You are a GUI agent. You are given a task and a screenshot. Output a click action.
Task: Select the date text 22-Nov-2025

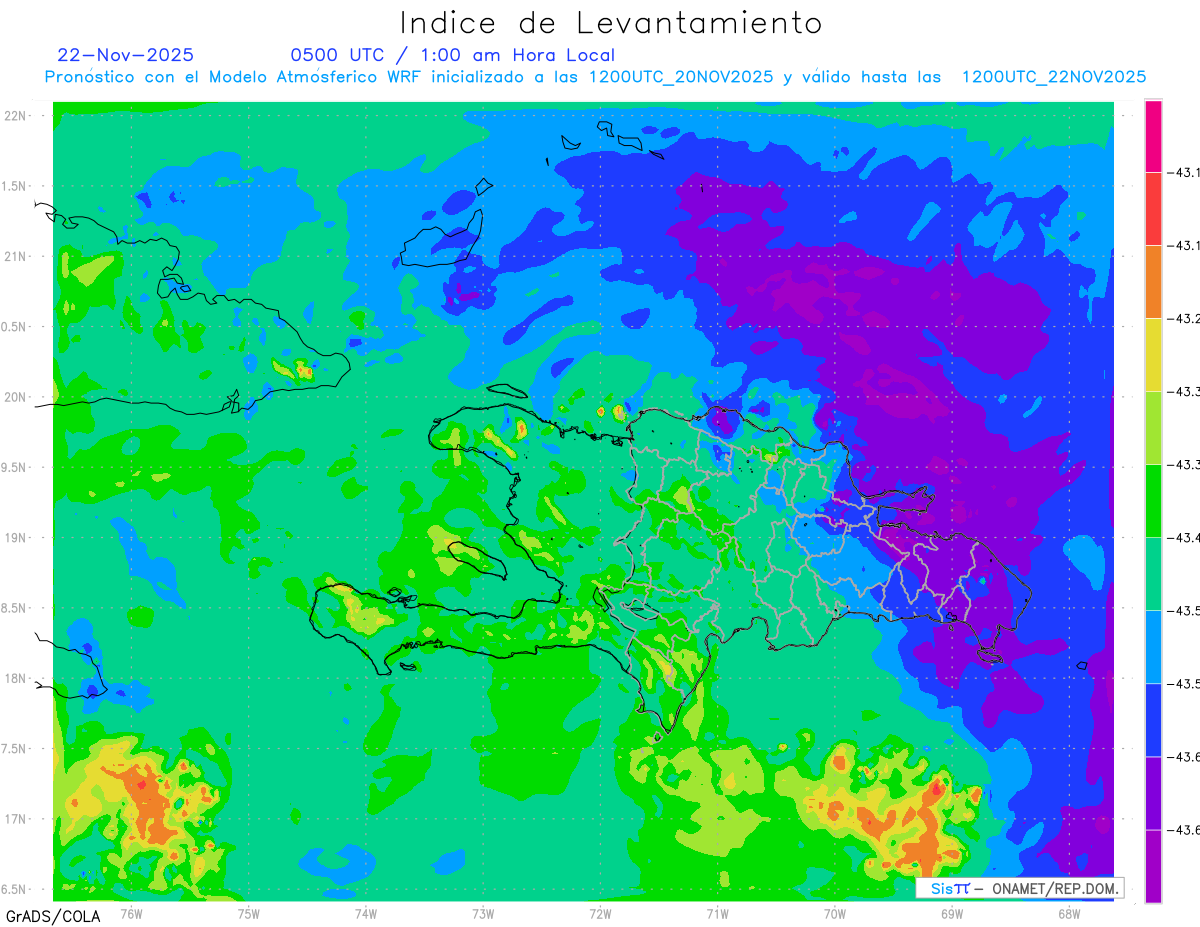126,55
